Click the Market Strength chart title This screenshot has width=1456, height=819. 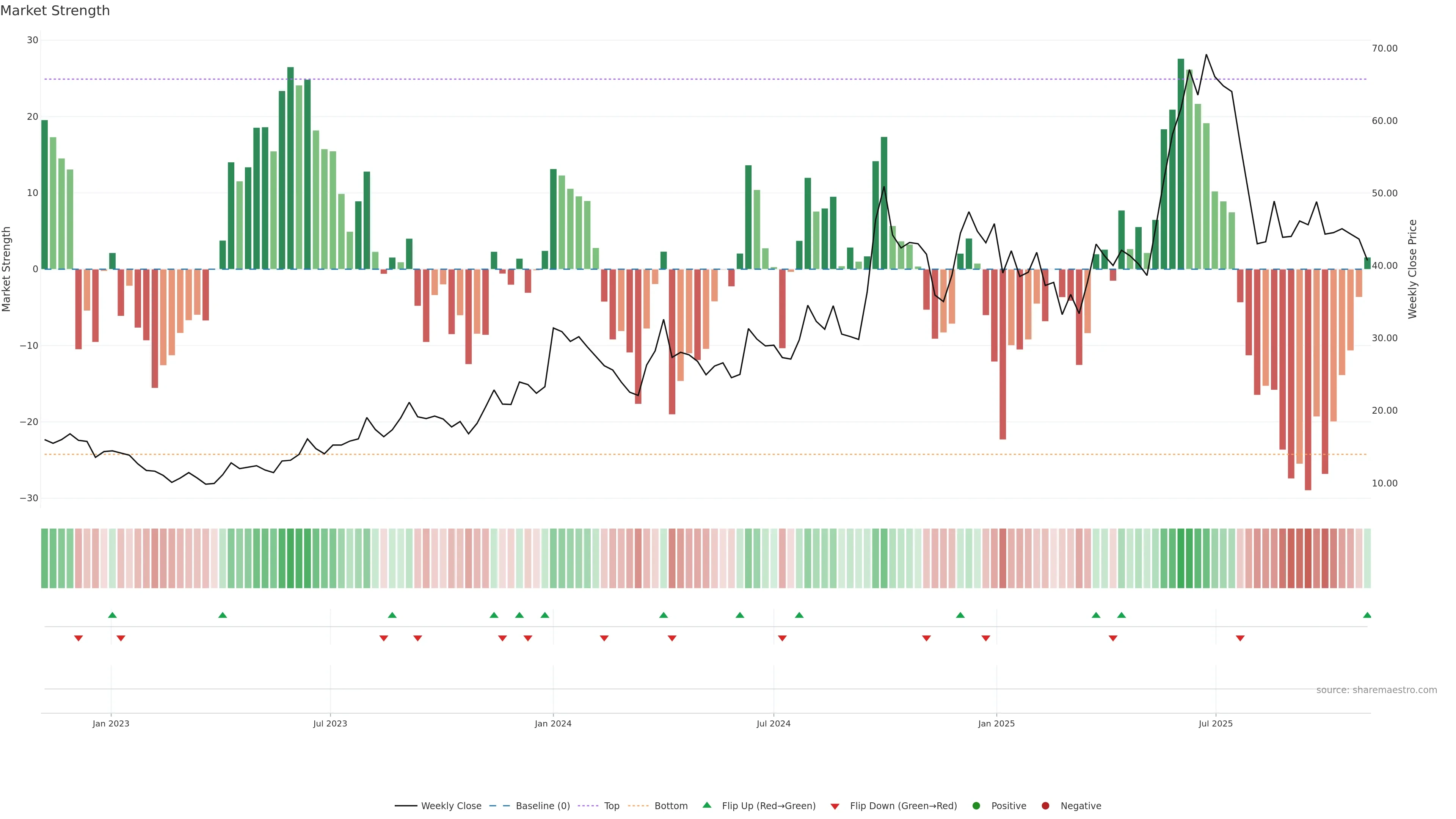[x=55, y=11]
